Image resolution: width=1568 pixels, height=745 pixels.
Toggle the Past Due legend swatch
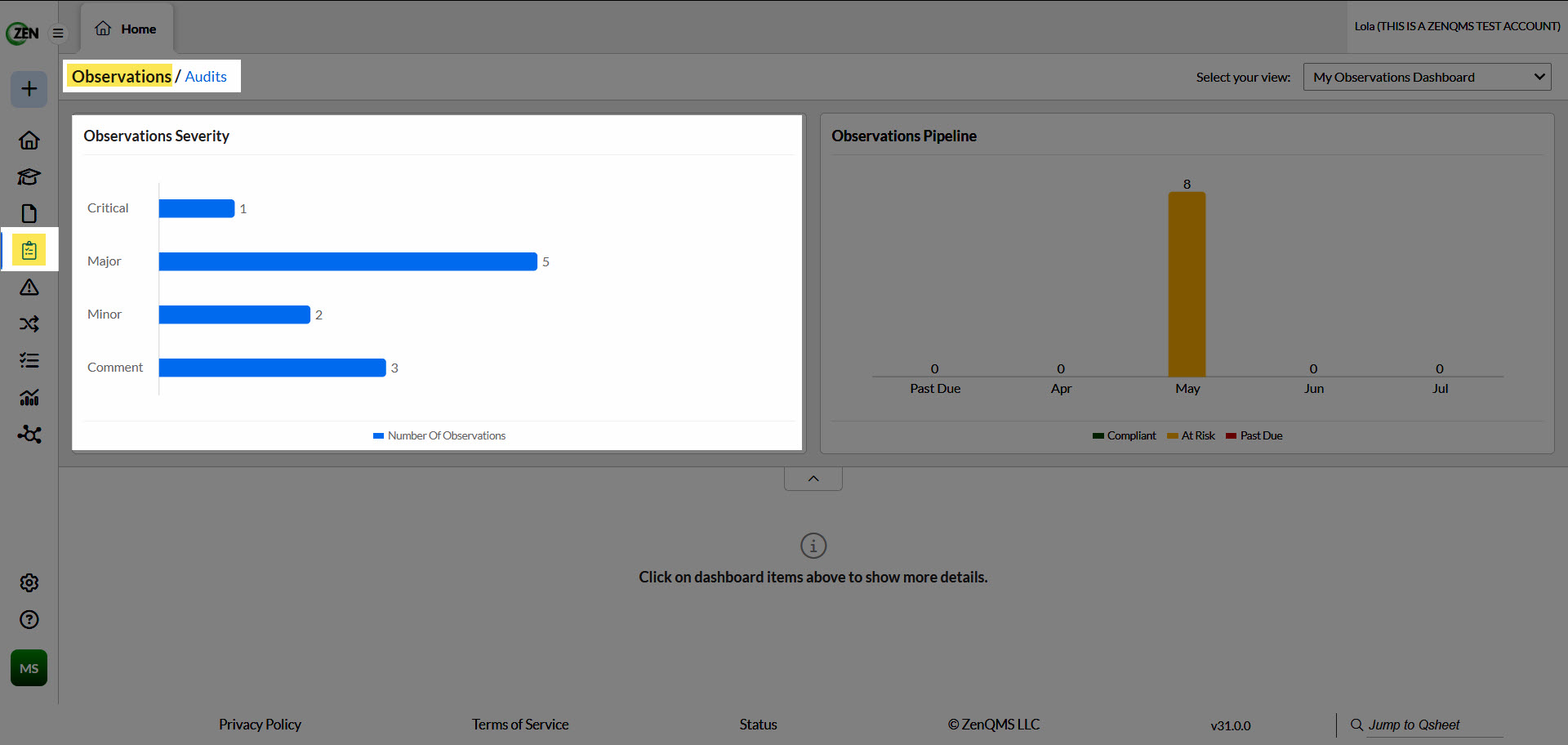[x=1232, y=436]
